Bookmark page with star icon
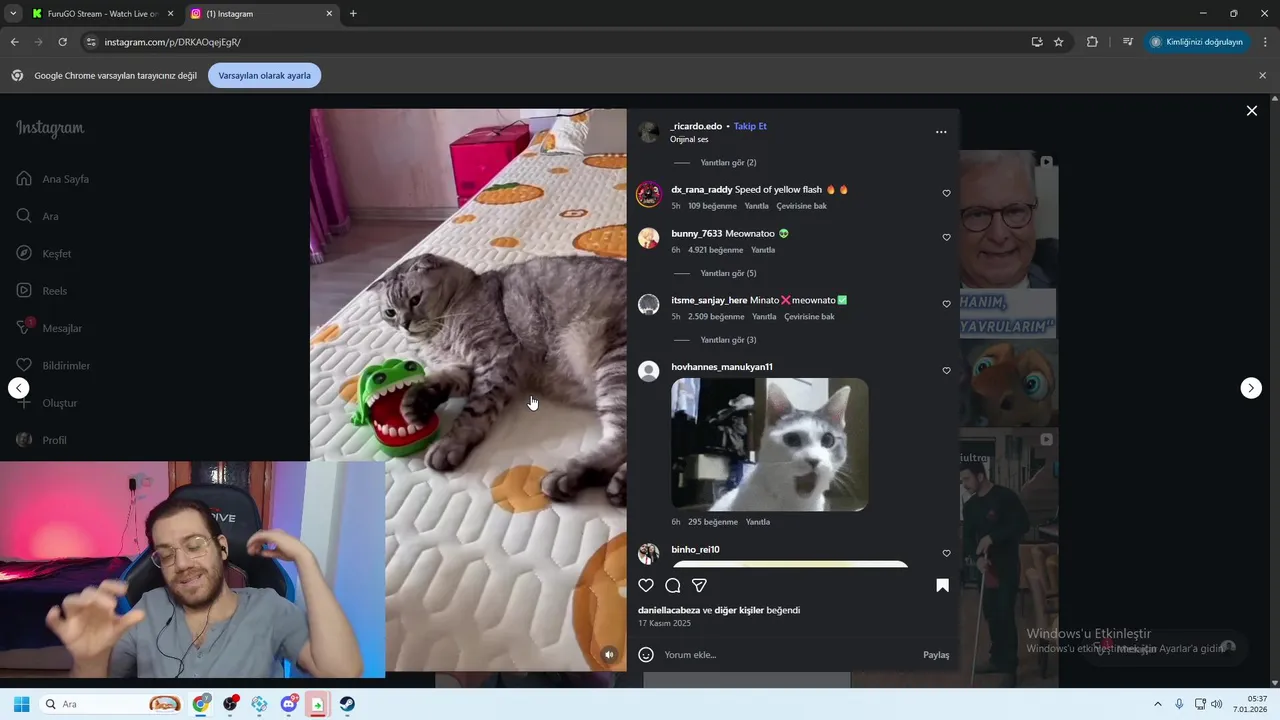Image resolution: width=1280 pixels, height=720 pixels. tap(1058, 42)
